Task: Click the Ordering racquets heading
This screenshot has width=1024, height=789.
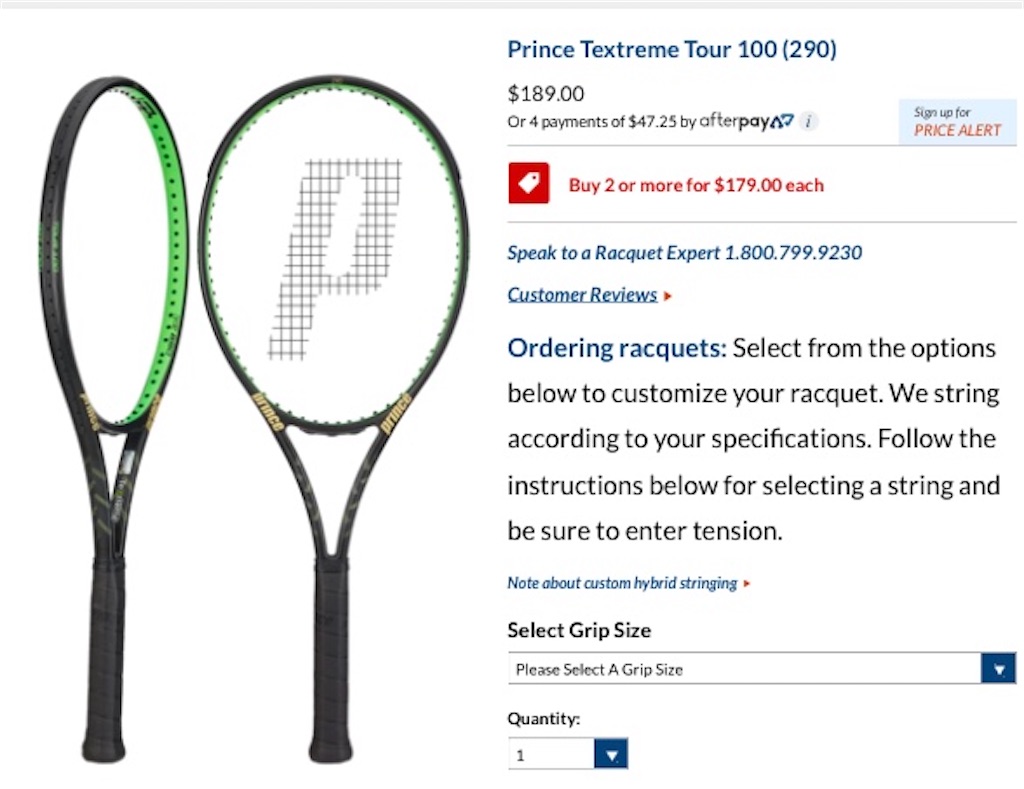Action: click(x=617, y=349)
